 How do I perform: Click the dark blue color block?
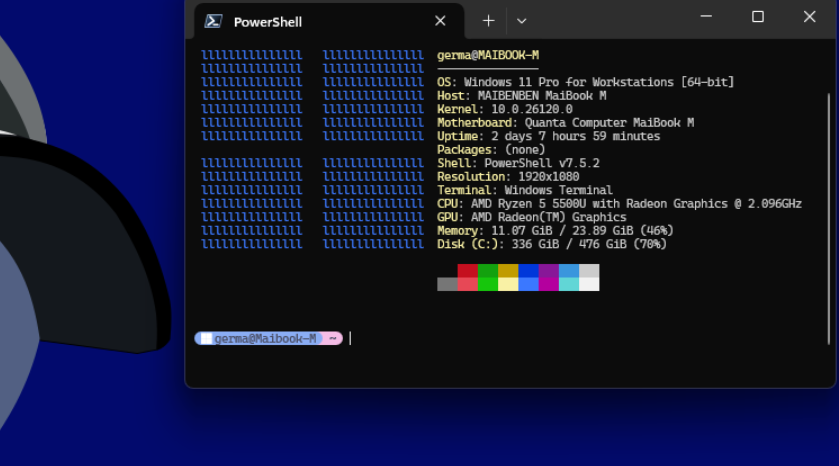[529, 271]
